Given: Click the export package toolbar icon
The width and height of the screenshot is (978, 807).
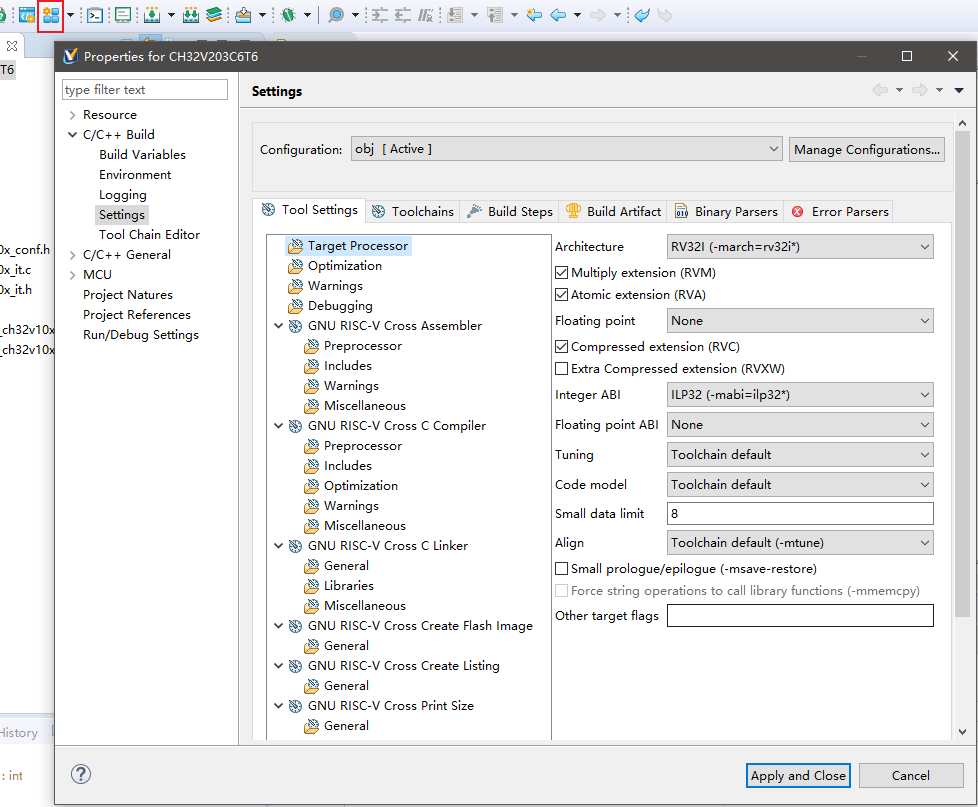Looking at the screenshot, I should [x=243, y=15].
